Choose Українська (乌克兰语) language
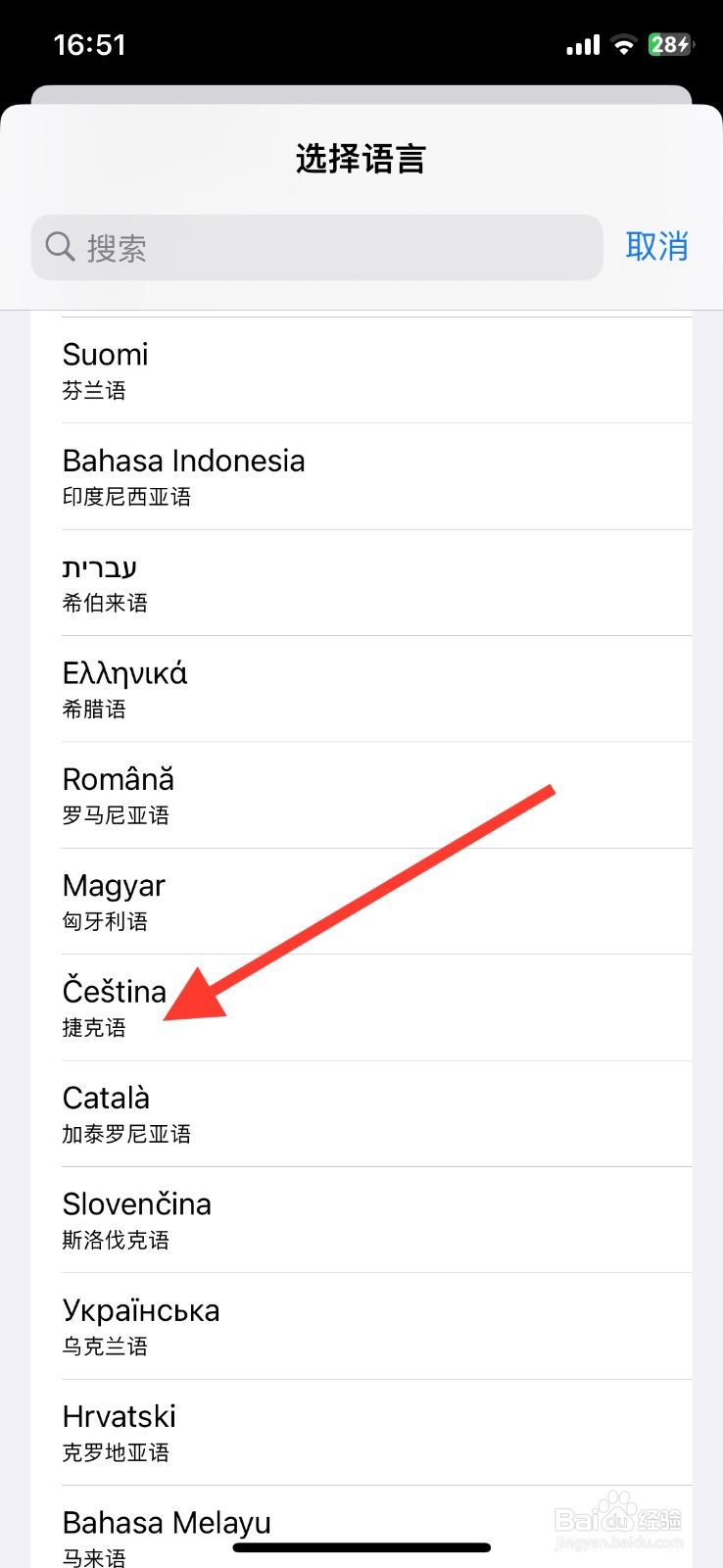Viewport: 723px width, 1568px height. 361,1326
